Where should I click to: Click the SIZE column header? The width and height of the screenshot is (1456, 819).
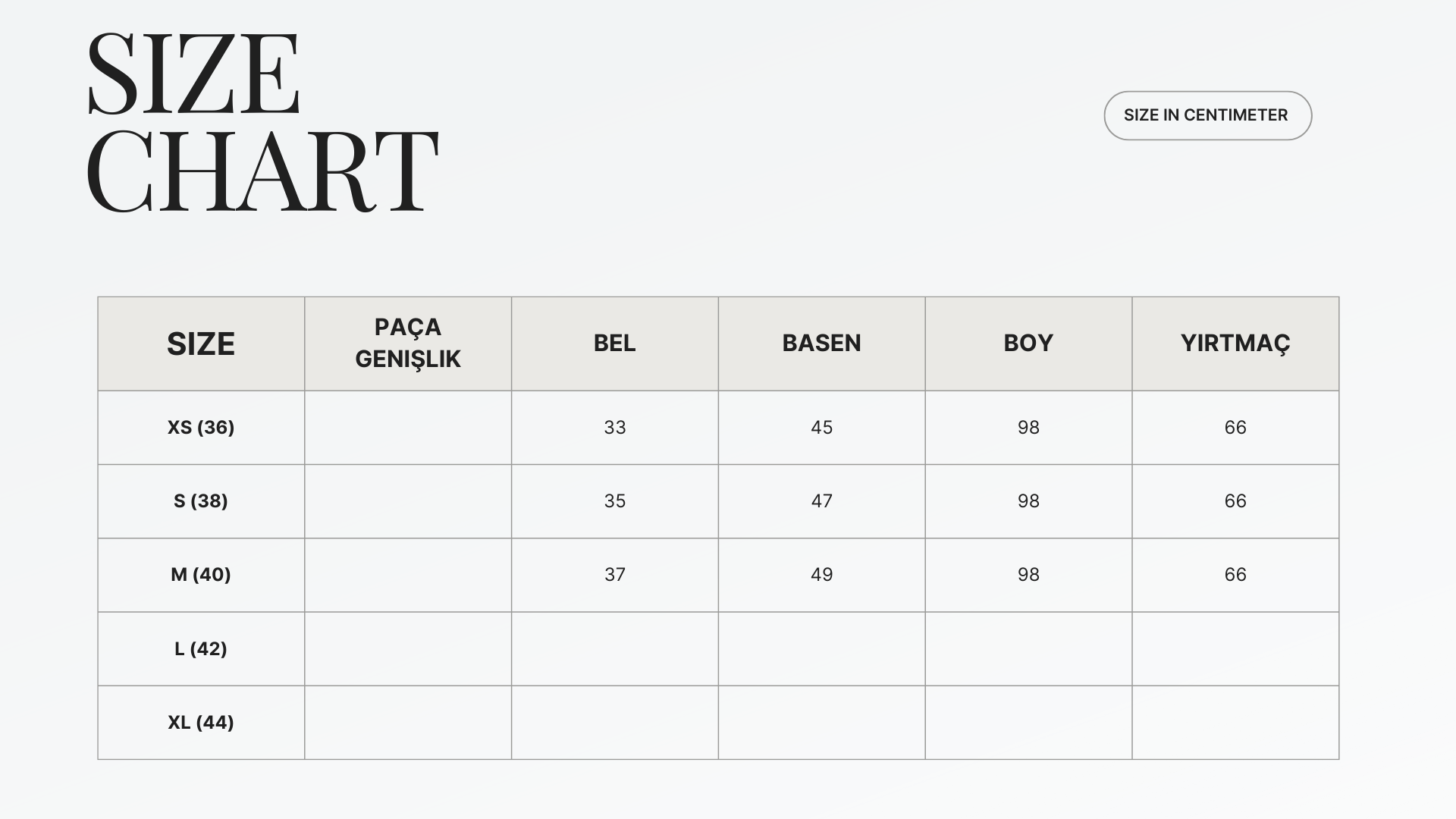201,344
